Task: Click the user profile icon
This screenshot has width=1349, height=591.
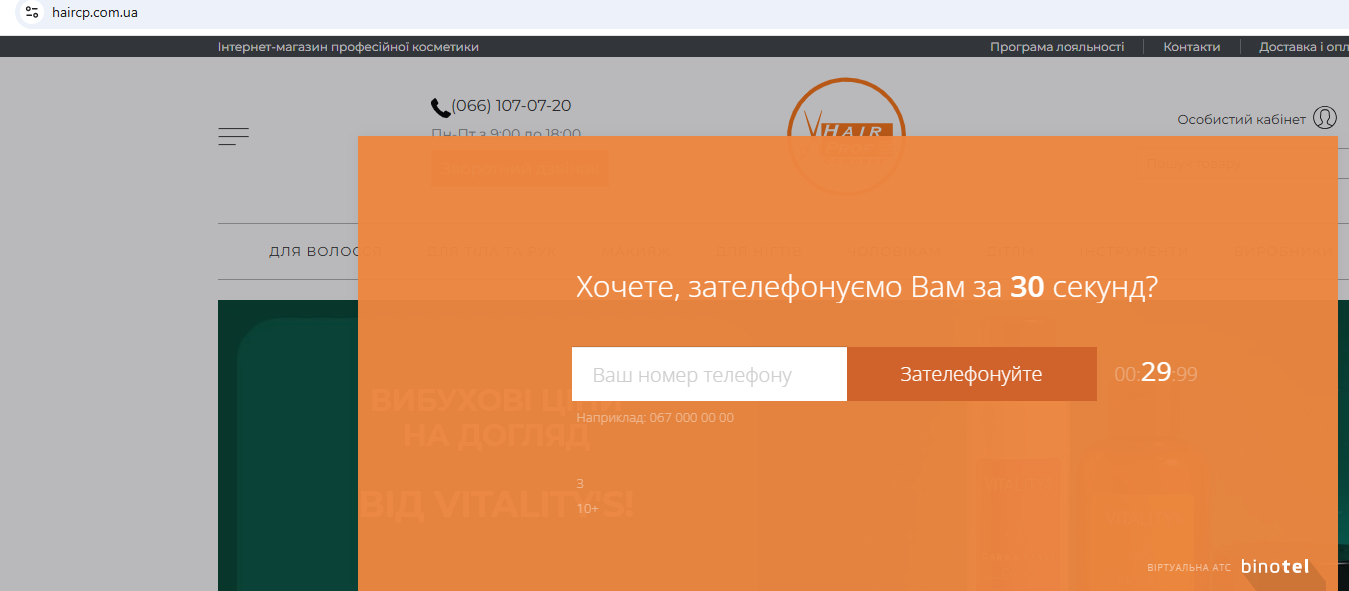Action: click(x=1324, y=118)
